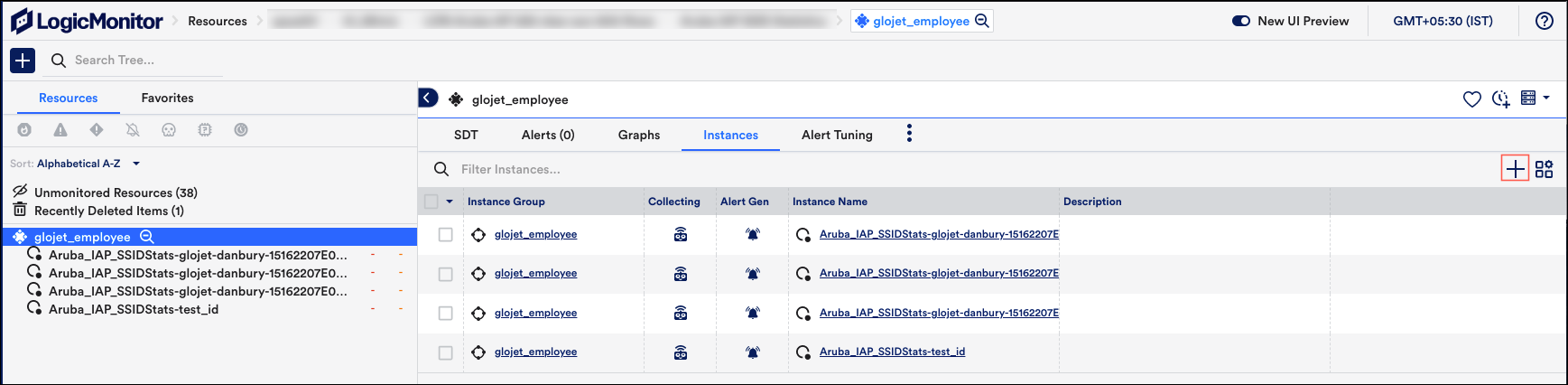Image resolution: width=1568 pixels, height=385 pixels.
Task: Click the Instance Name column header
Action: coord(830,202)
